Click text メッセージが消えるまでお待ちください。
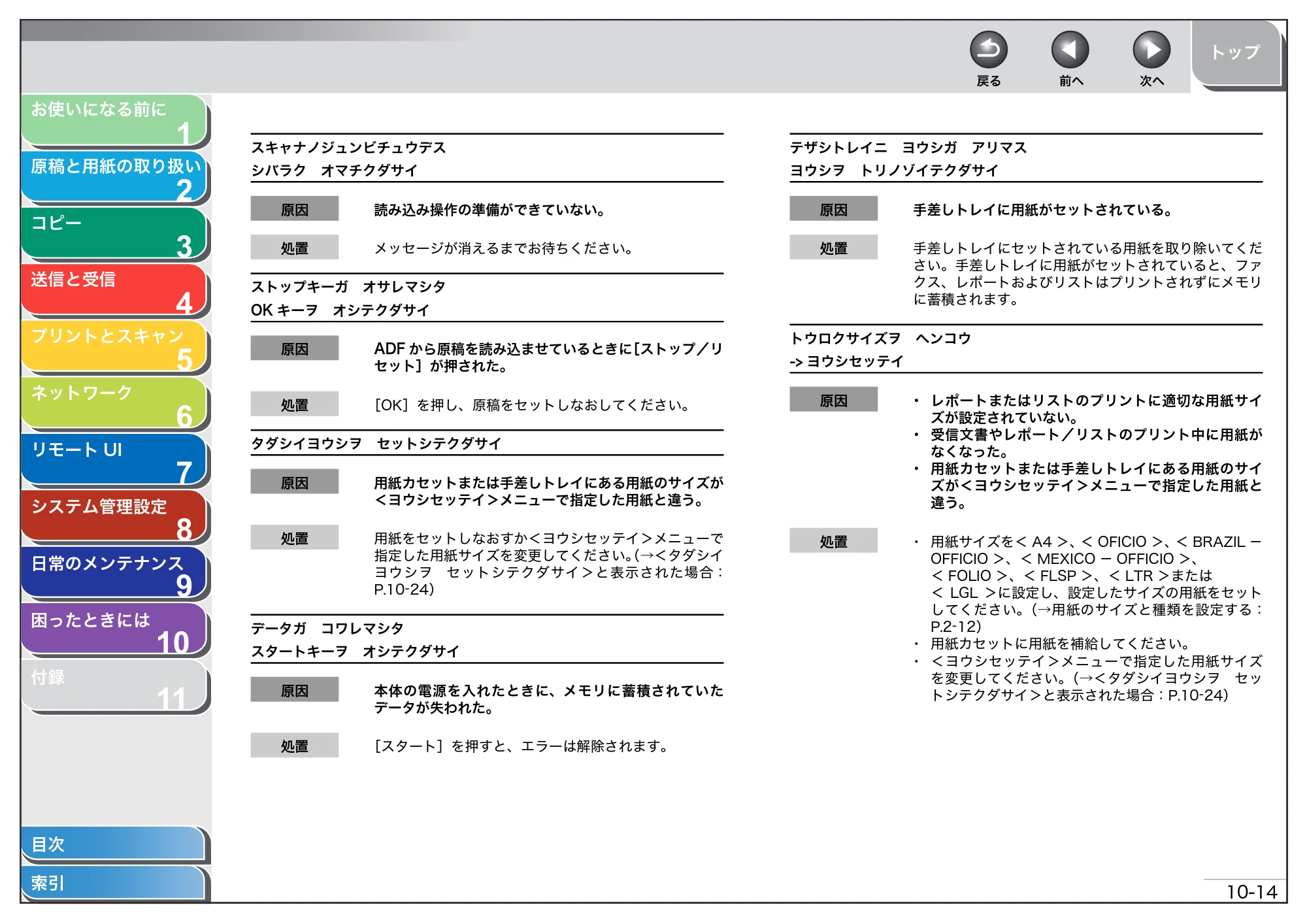Viewport: 1307px width, 924px height. 505,248
